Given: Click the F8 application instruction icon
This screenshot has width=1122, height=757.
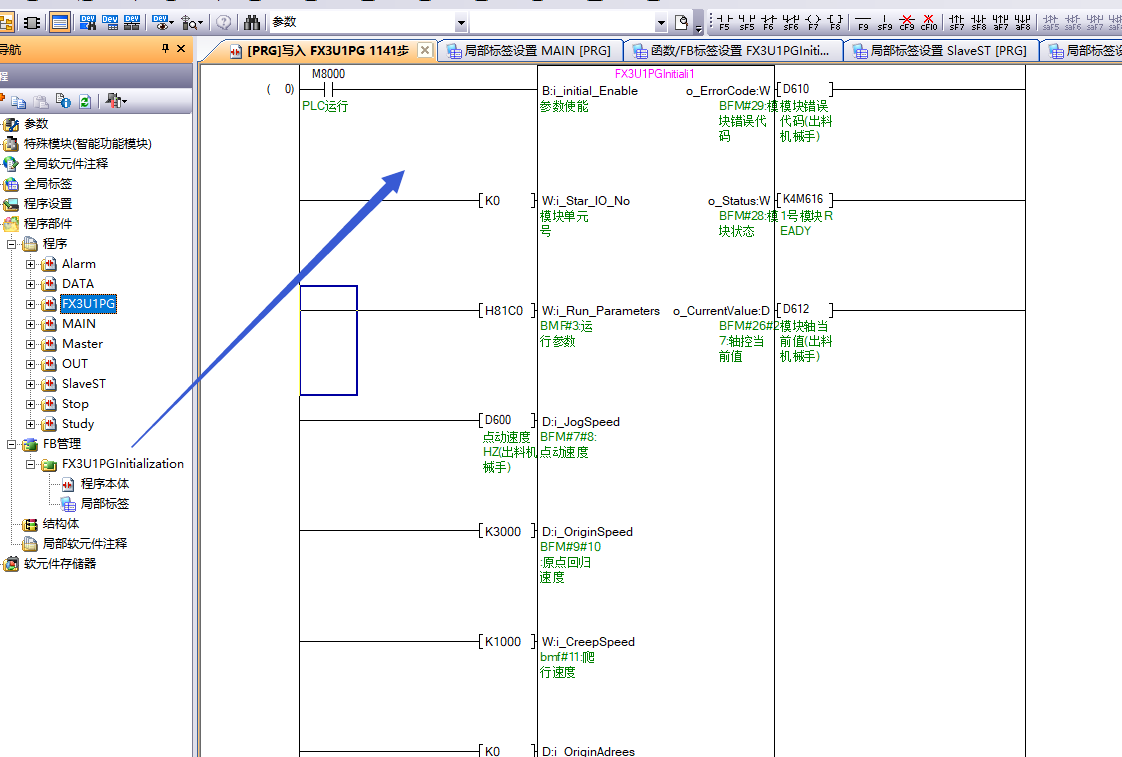Looking at the screenshot, I should pos(836,22).
